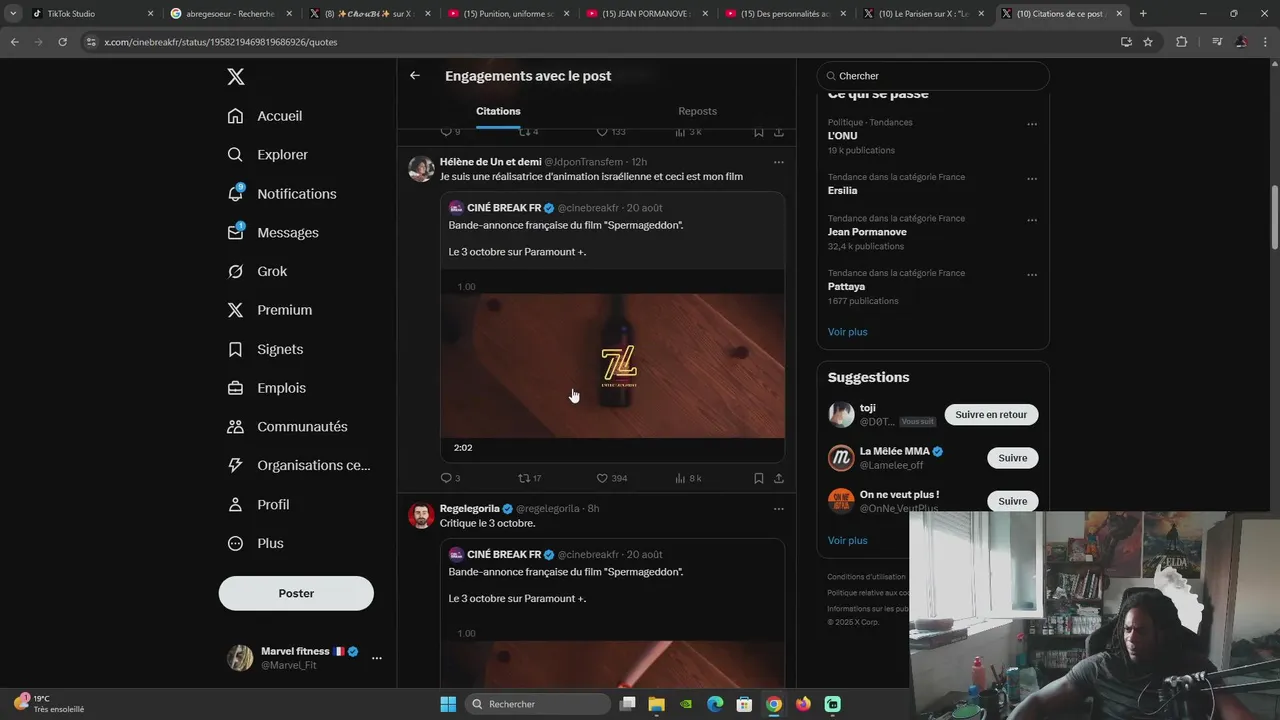Open Hélène de Un et demi's avatar
The width and height of the screenshot is (1280, 720).
421,168
